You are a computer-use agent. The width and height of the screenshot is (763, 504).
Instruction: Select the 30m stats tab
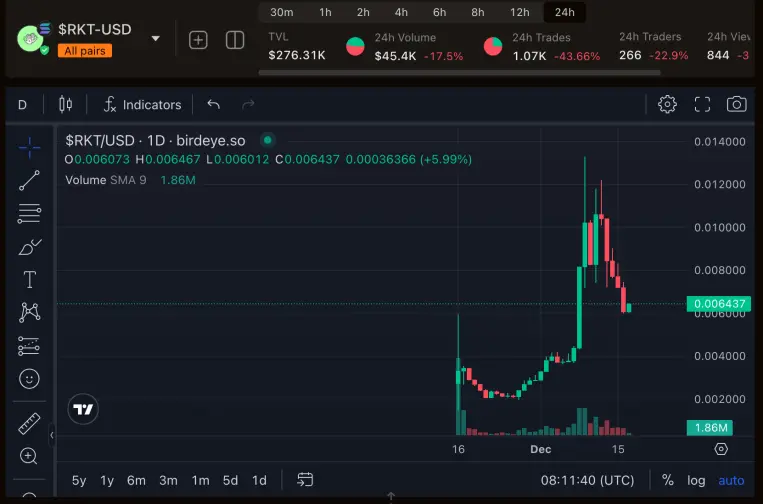click(282, 12)
